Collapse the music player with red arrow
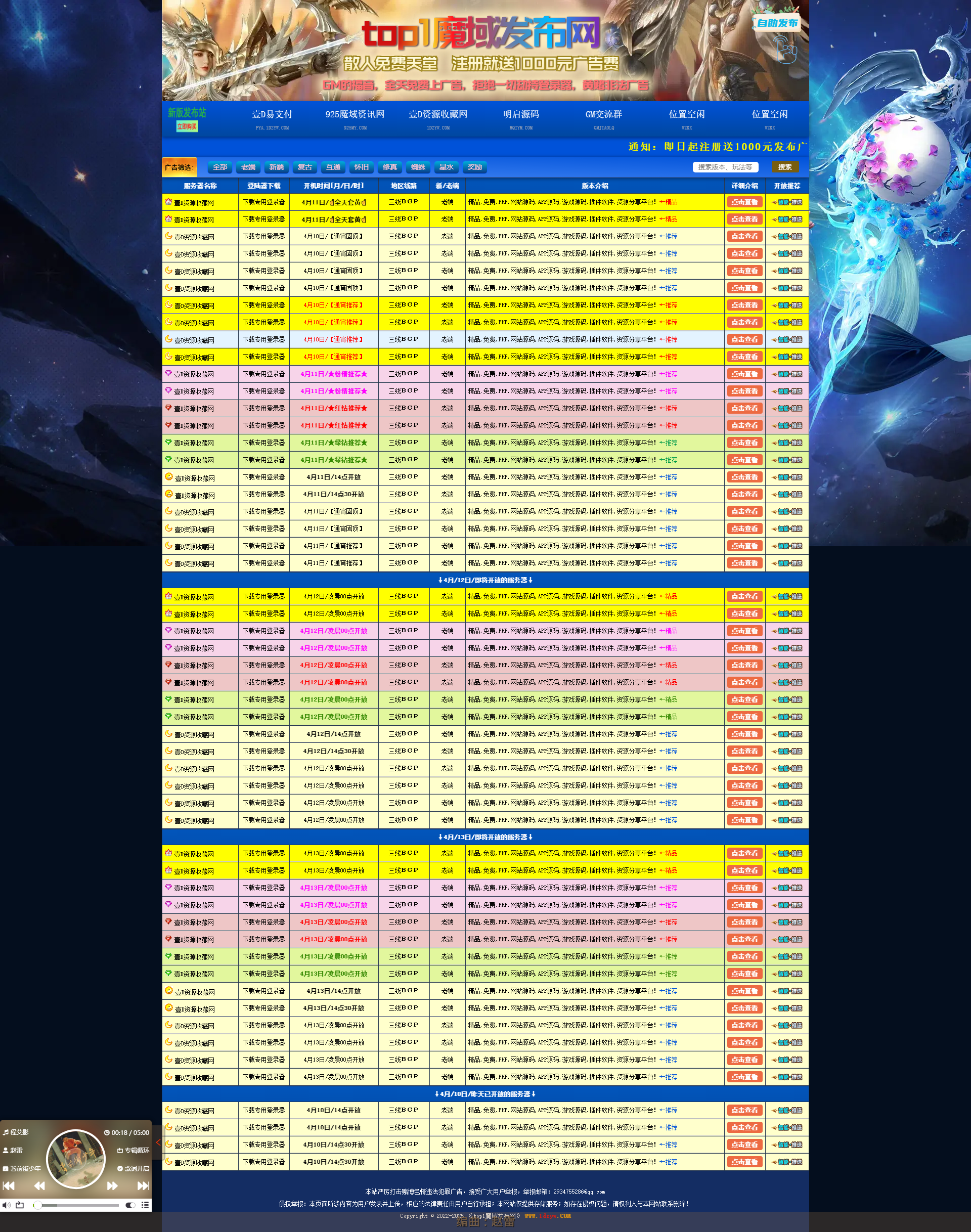The height and width of the screenshot is (1232, 971). click(158, 1143)
